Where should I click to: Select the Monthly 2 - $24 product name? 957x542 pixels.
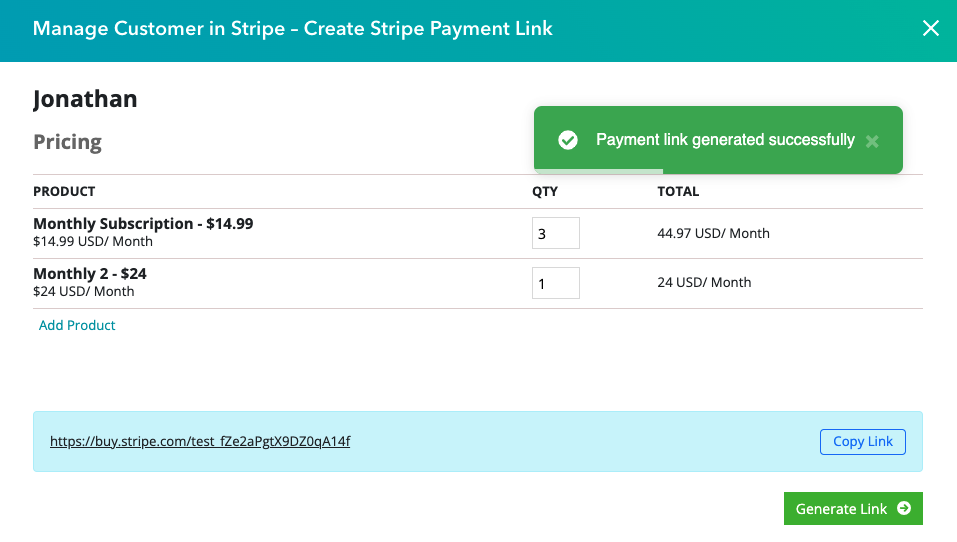90,274
